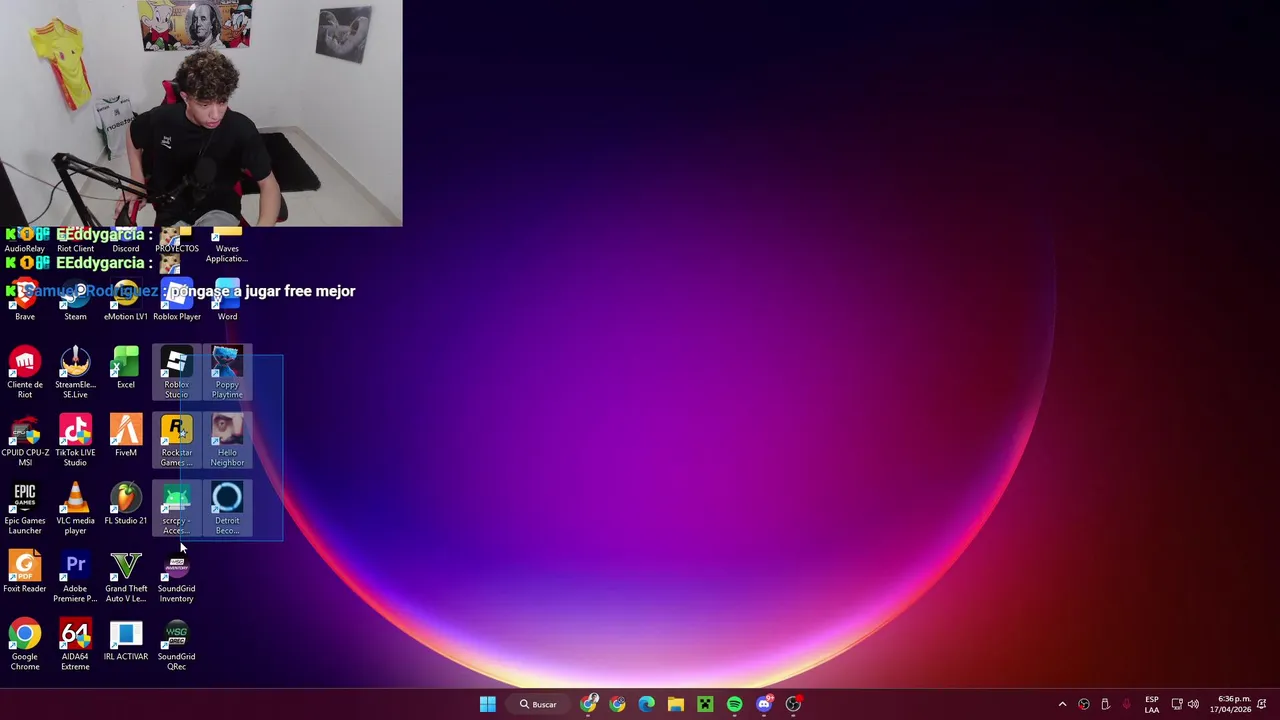Open the network status tray icon

[x=1177, y=704]
